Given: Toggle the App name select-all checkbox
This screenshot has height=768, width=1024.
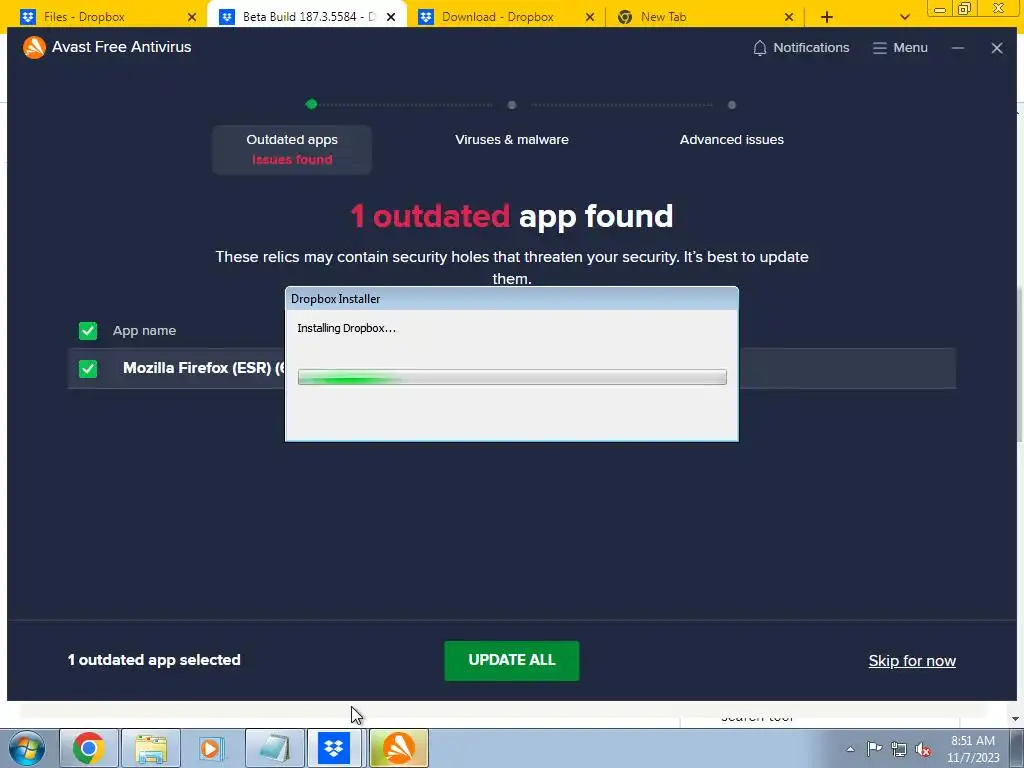Looking at the screenshot, I should tap(88, 330).
